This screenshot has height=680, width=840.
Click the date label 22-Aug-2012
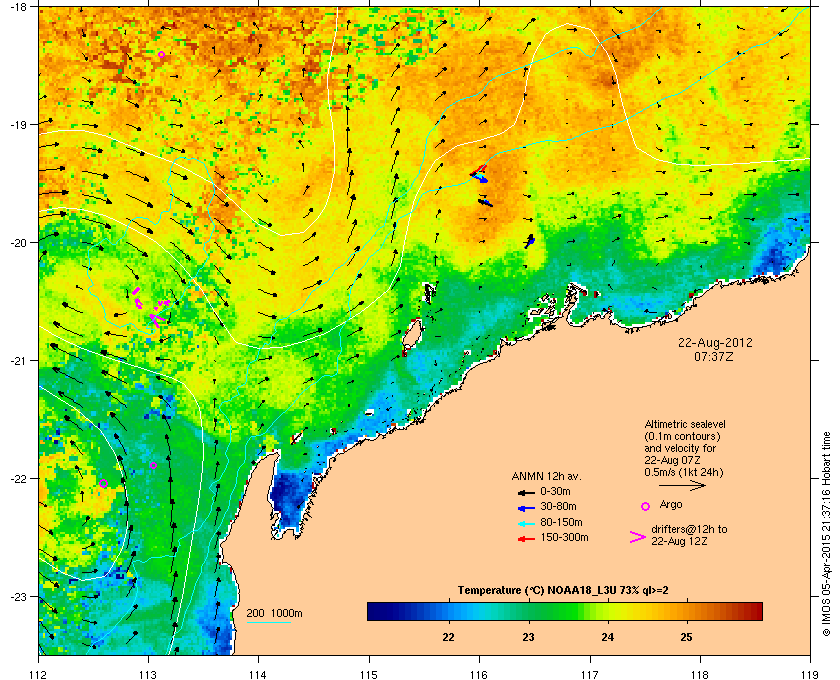point(715,343)
